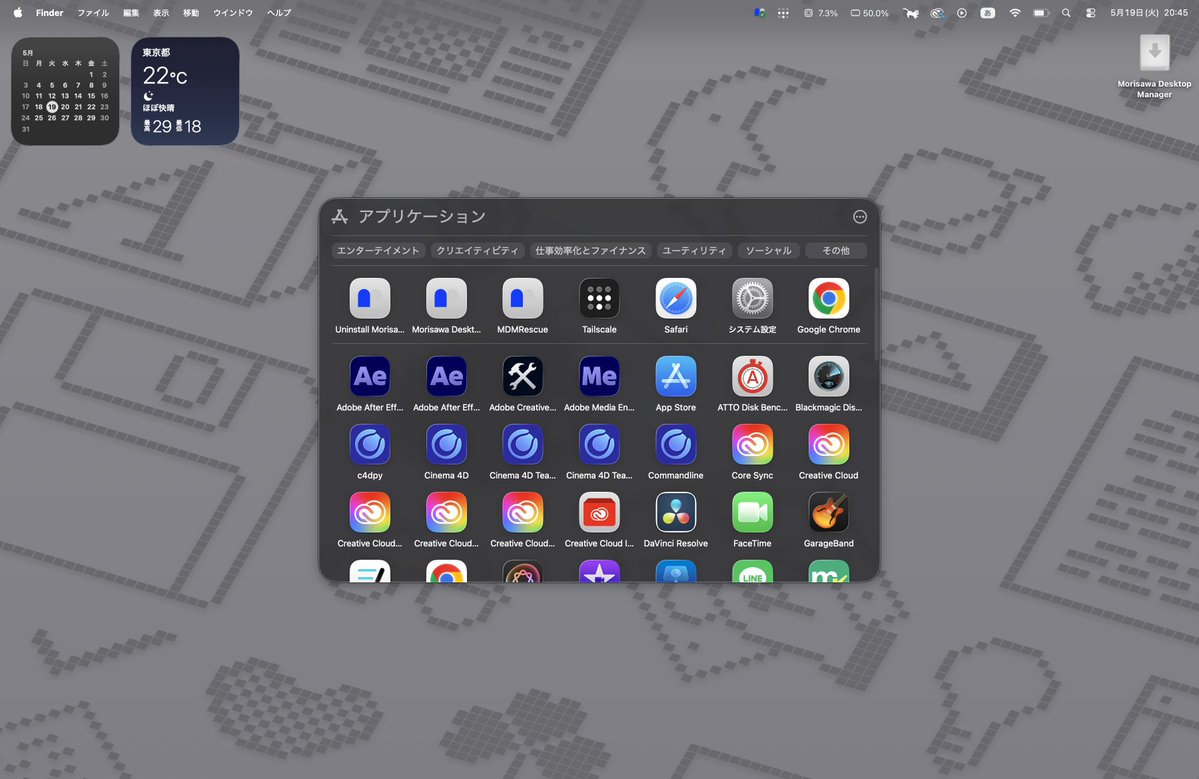Image resolution: width=1199 pixels, height=779 pixels.
Task: Open the calendar widget for 5月
Action: 65,91
